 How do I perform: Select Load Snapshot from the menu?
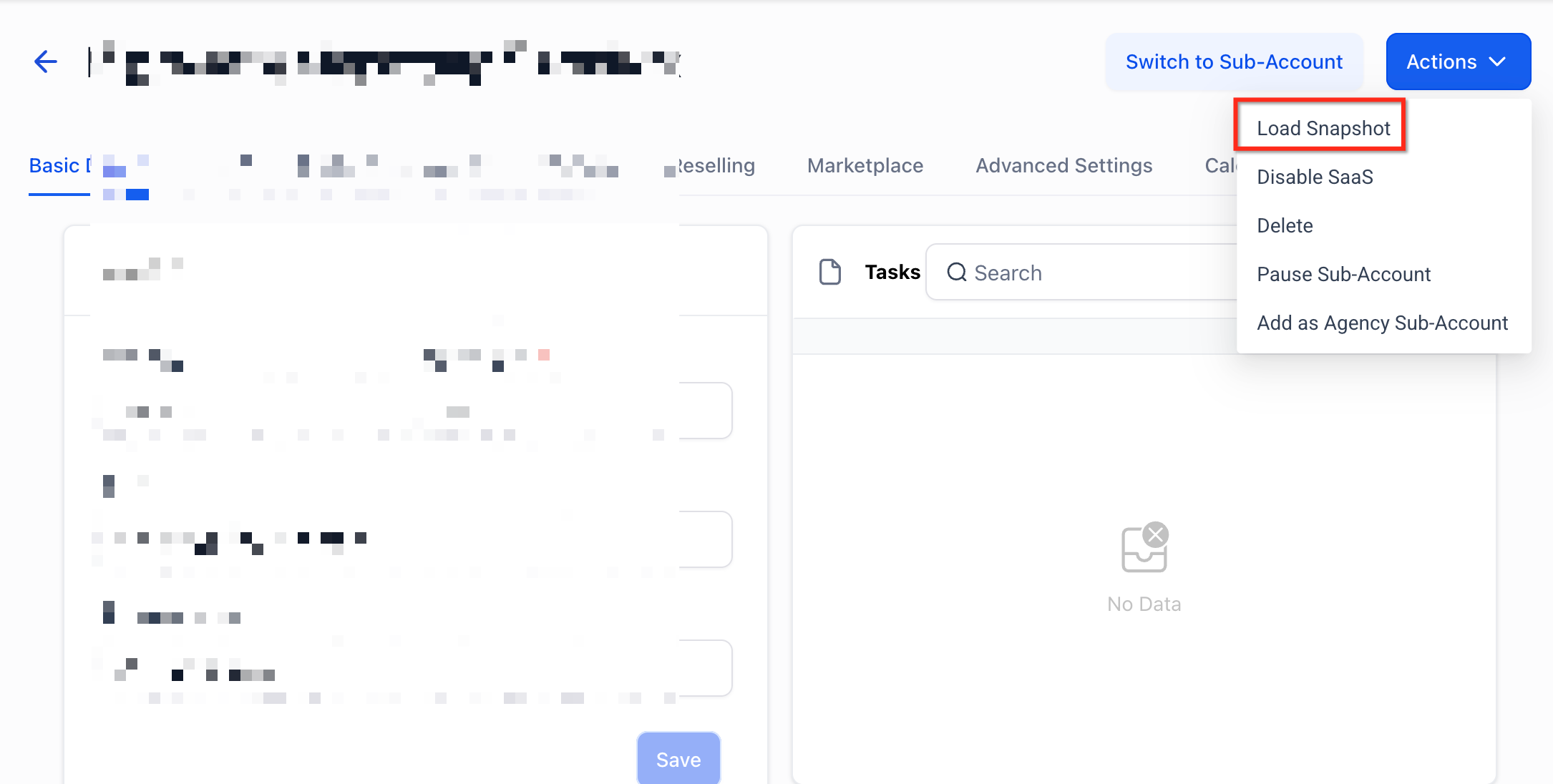1323,128
